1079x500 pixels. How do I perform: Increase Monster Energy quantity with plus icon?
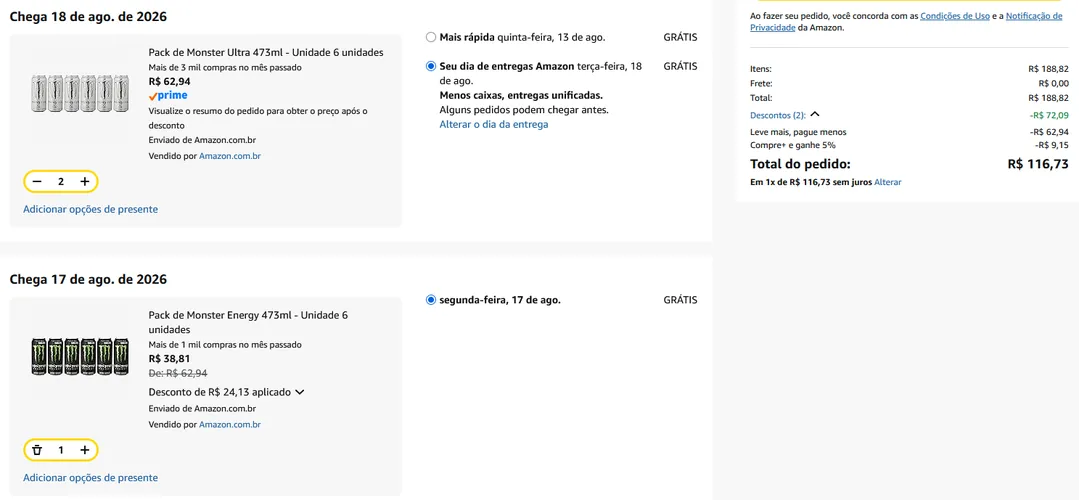click(85, 450)
